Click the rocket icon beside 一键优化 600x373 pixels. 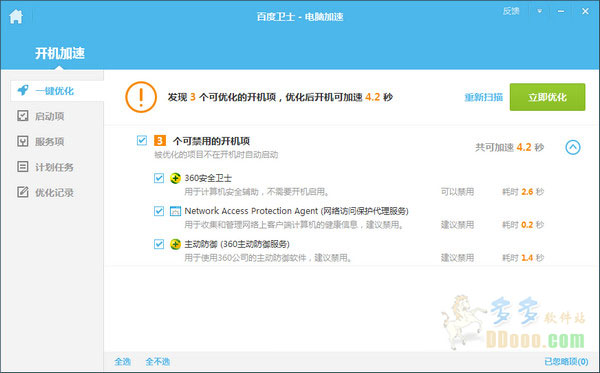click(x=23, y=90)
